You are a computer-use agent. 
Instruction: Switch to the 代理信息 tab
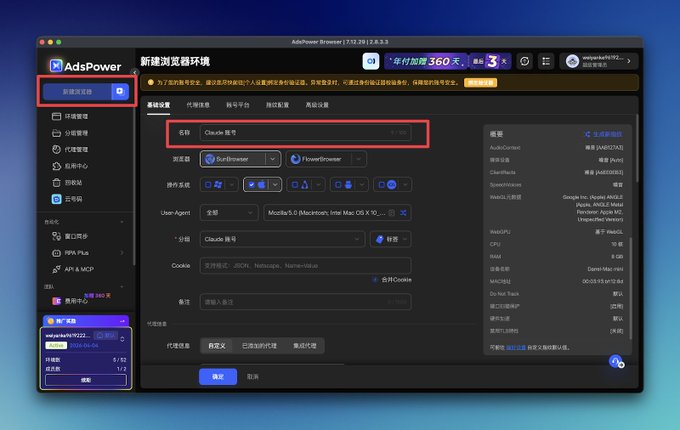(x=198, y=105)
